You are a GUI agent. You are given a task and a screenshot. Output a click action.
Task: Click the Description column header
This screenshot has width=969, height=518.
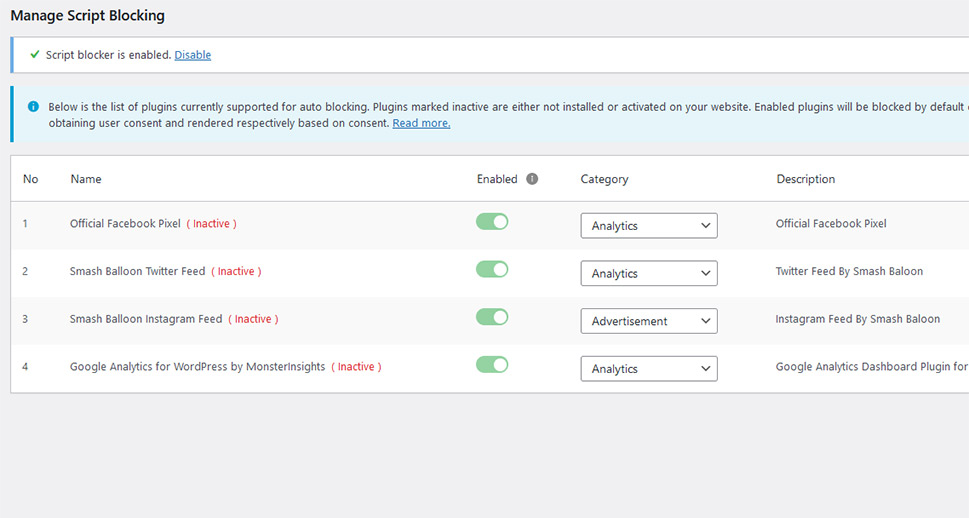[805, 179]
